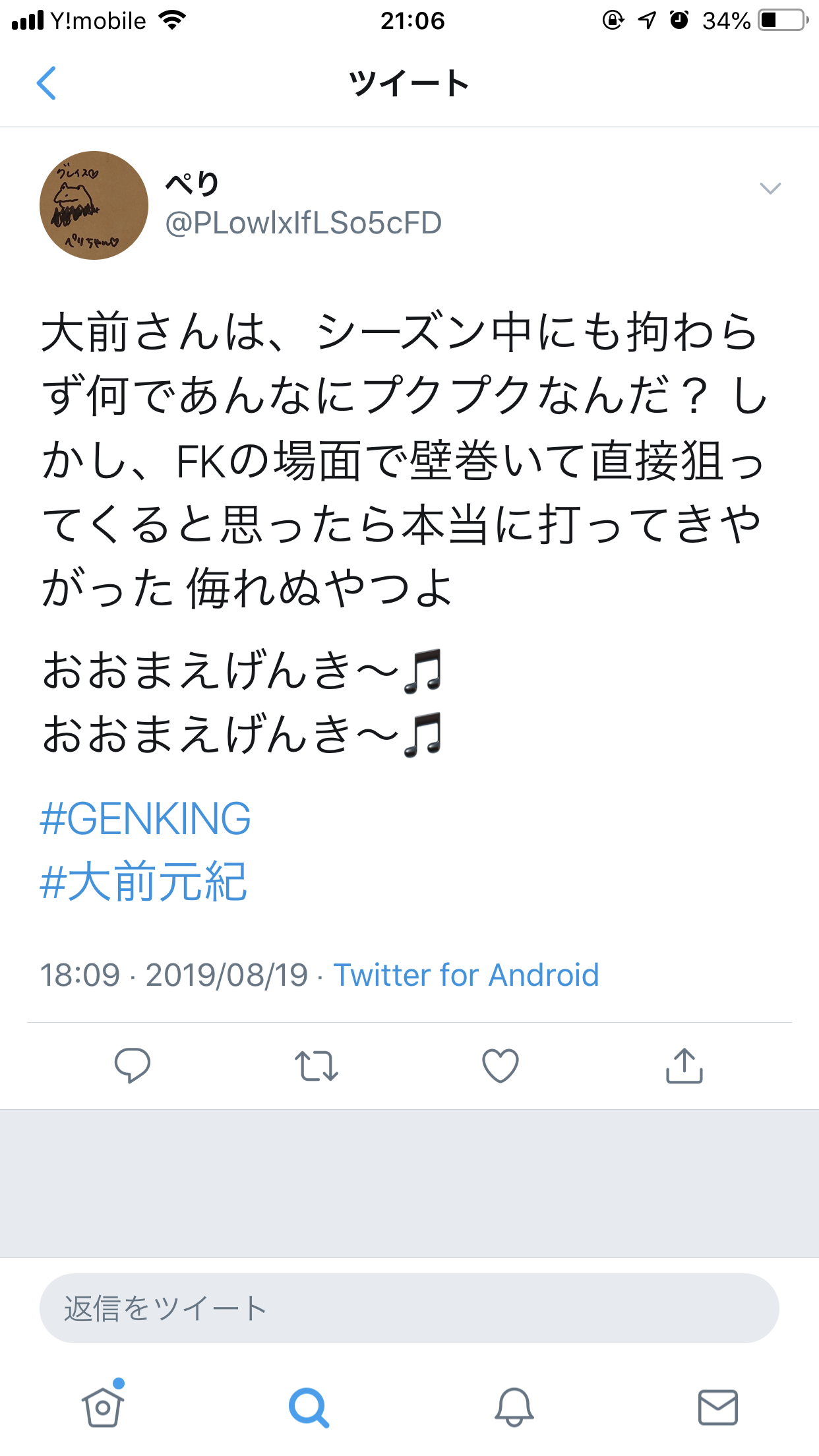Open the #大前元紀 hashtag
This screenshot has height=1456, width=819.
coord(144,882)
